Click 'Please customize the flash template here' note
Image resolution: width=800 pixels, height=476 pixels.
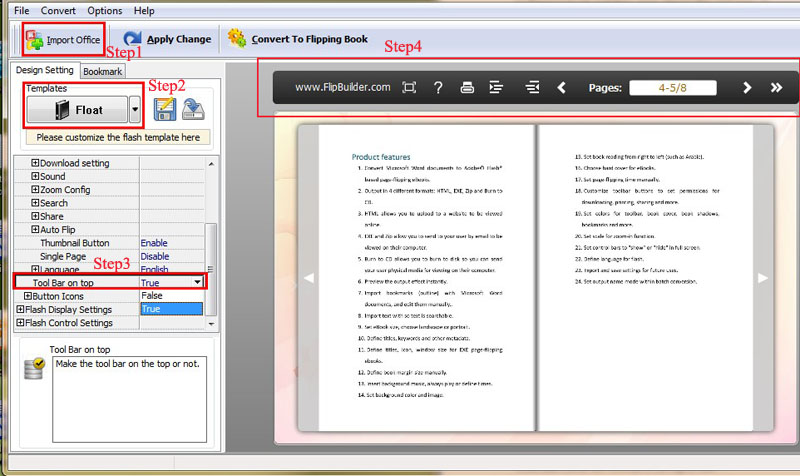[118, 137]
